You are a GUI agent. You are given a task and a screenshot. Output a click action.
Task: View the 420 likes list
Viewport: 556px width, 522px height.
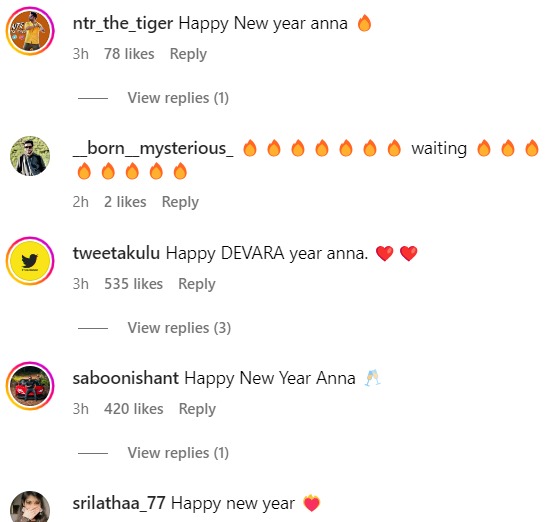pyautogui.click(x=134, y=409)
